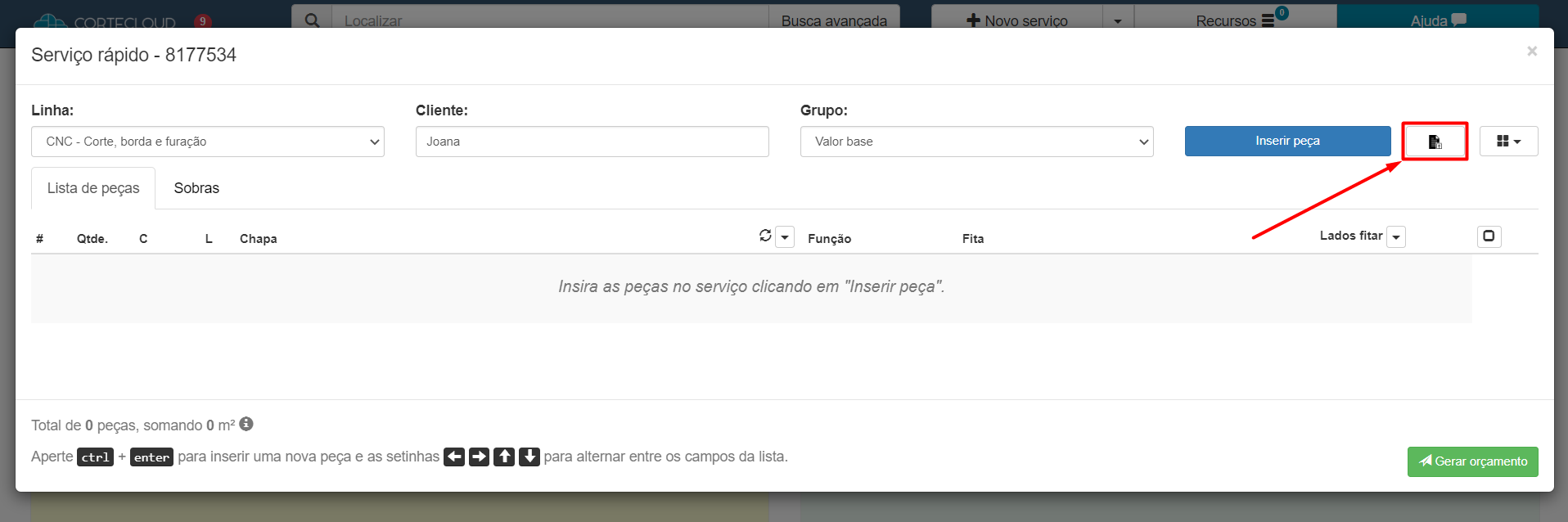Open the Recursos menu
The height and width of the screenshot is (522, 1568).
pos(1235,20)
